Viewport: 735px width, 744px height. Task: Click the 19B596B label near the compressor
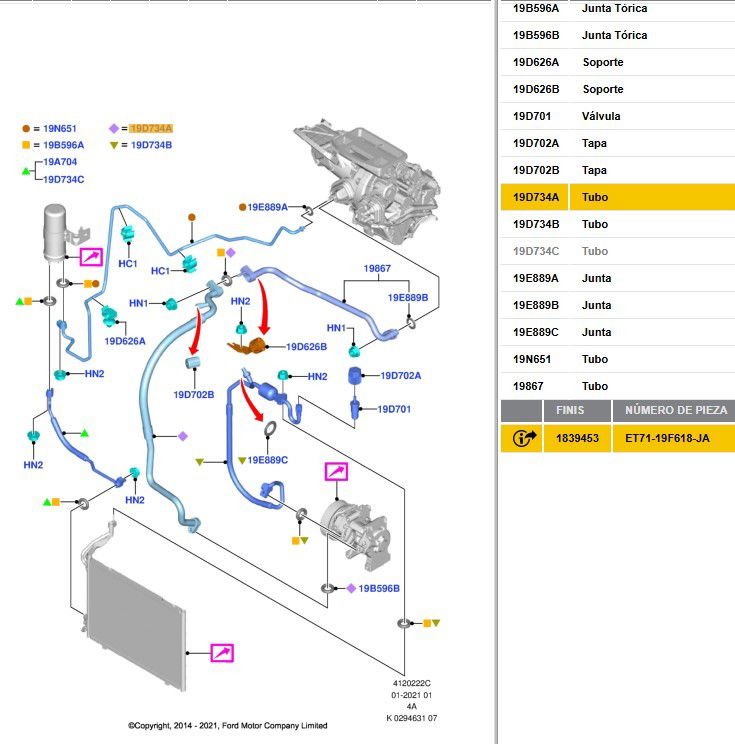click(x=379, y=589)
